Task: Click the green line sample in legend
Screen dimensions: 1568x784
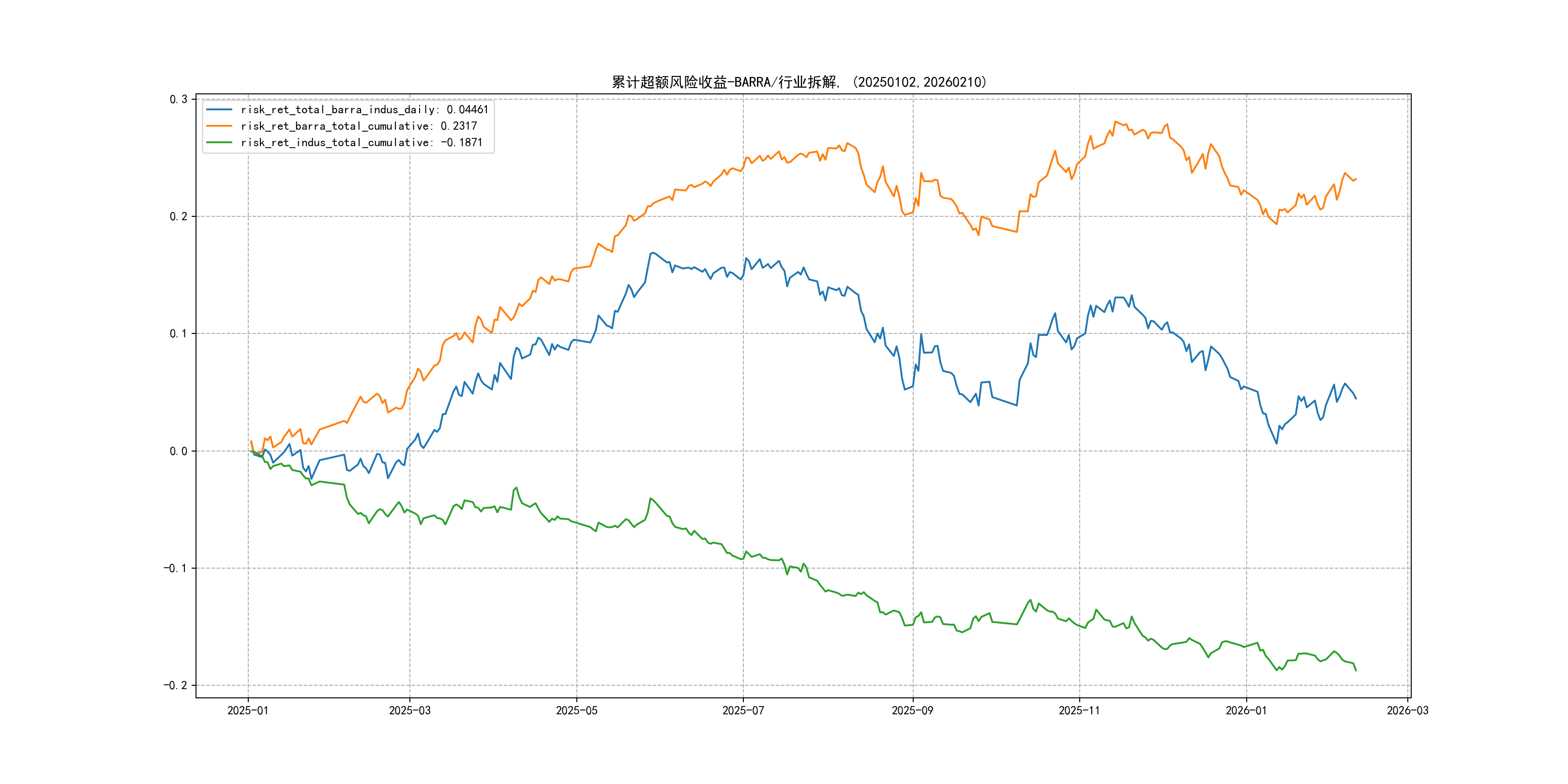Action: pyautogui.click(x=219, y=142)
